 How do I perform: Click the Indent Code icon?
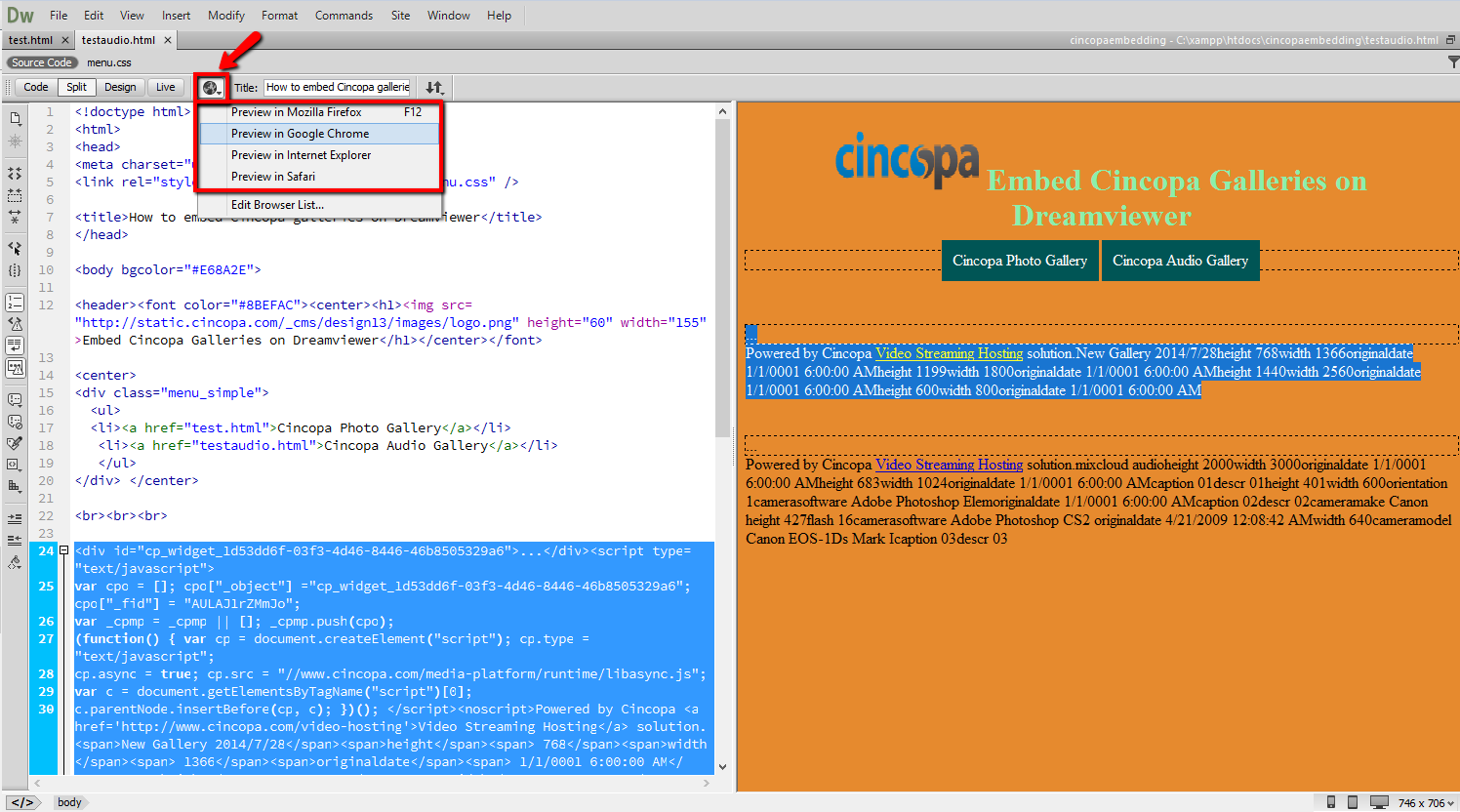point(16,518)
